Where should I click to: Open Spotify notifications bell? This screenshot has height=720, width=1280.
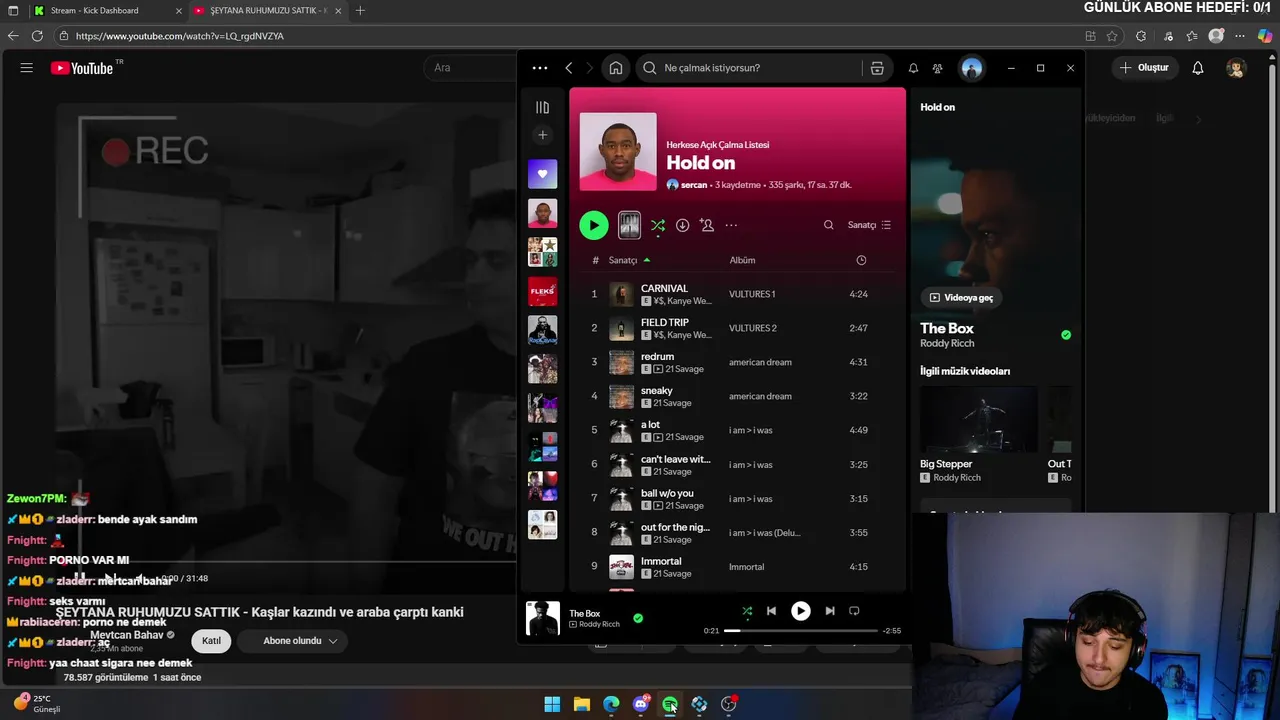(913, 68)
